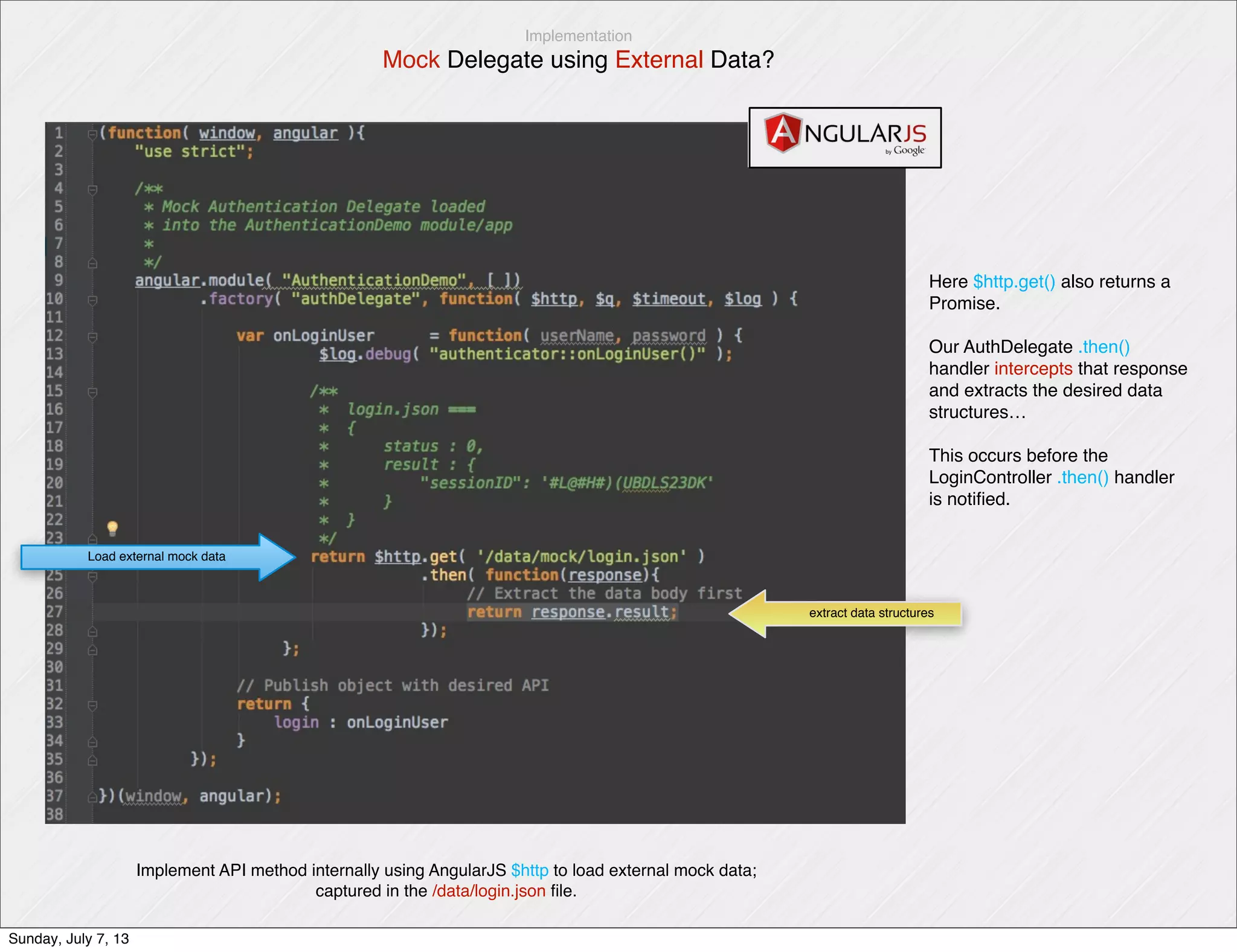The height and width of the screenshot is (952, 1237).
Task: Collapse the comment fold marker on line 4
Action: (92, 190)
